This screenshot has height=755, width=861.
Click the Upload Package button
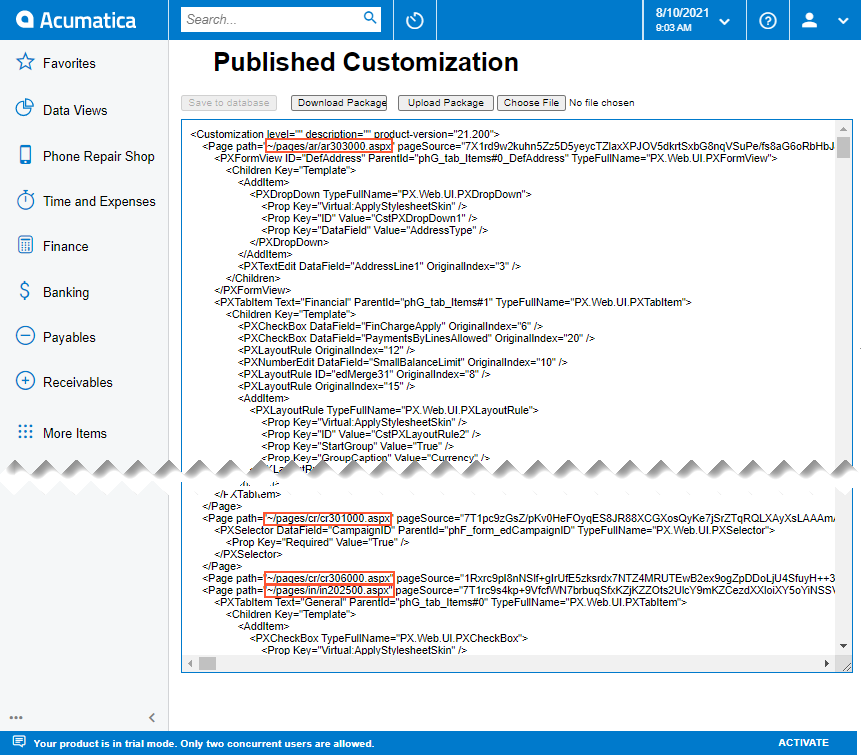445,103
